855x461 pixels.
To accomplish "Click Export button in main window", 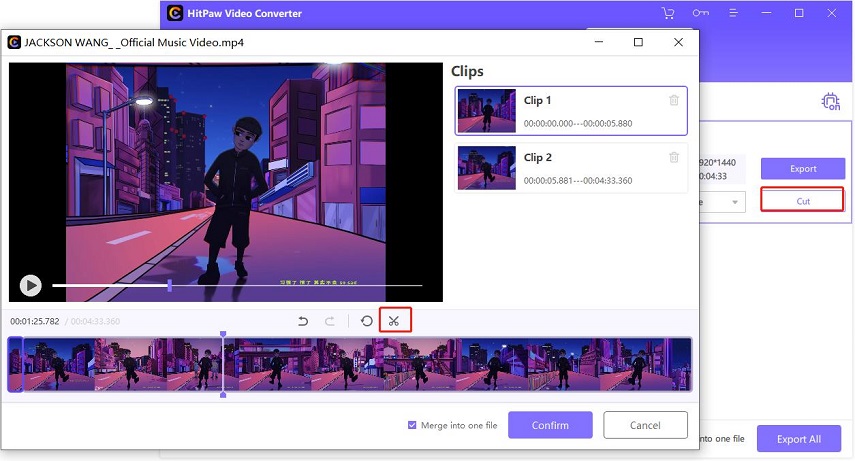I will (803, 169).
